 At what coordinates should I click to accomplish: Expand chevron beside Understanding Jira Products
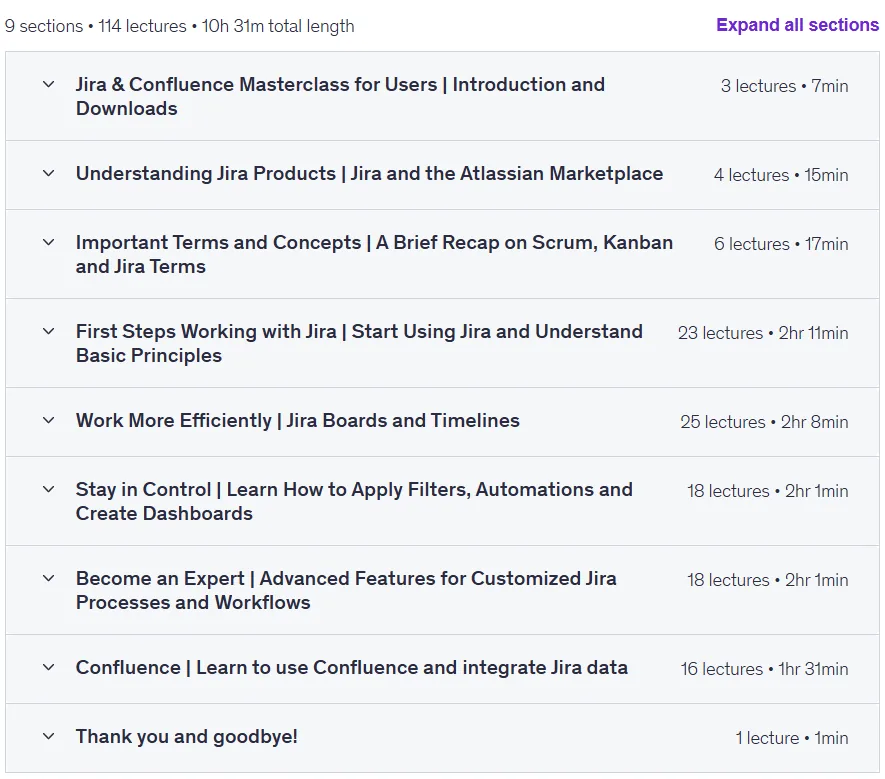[x=49, y=173]
